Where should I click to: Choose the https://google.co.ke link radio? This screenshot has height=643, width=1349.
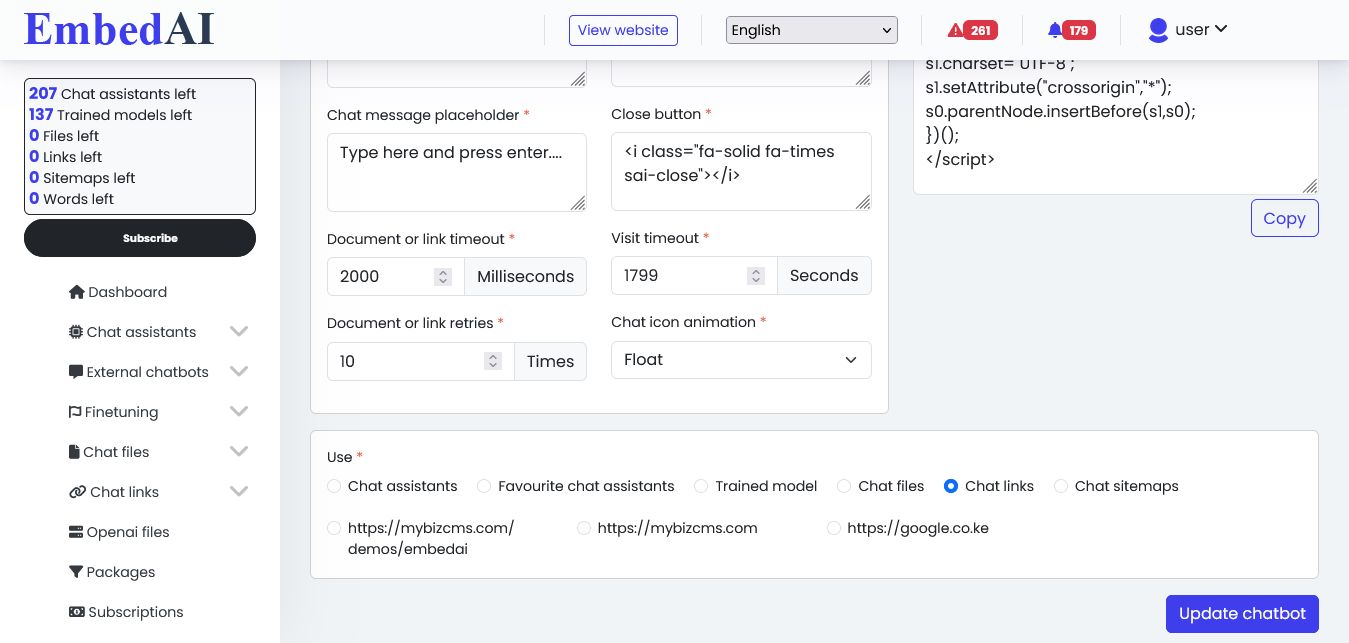point(834,528)
